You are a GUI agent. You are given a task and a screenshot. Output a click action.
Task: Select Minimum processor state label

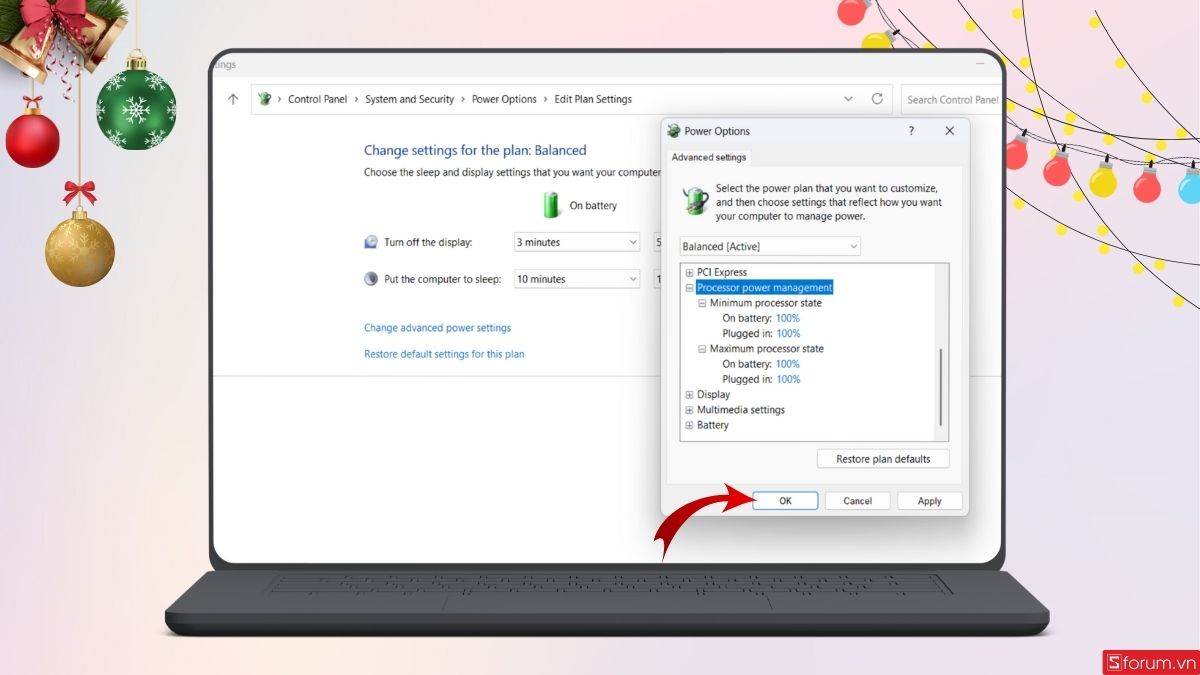[x=766, y=303]
